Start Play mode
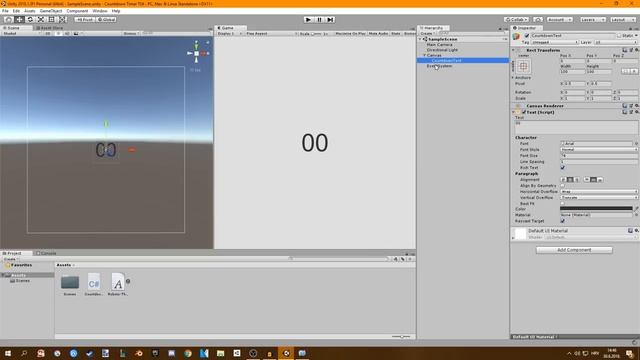 click(x=309, y=20)
